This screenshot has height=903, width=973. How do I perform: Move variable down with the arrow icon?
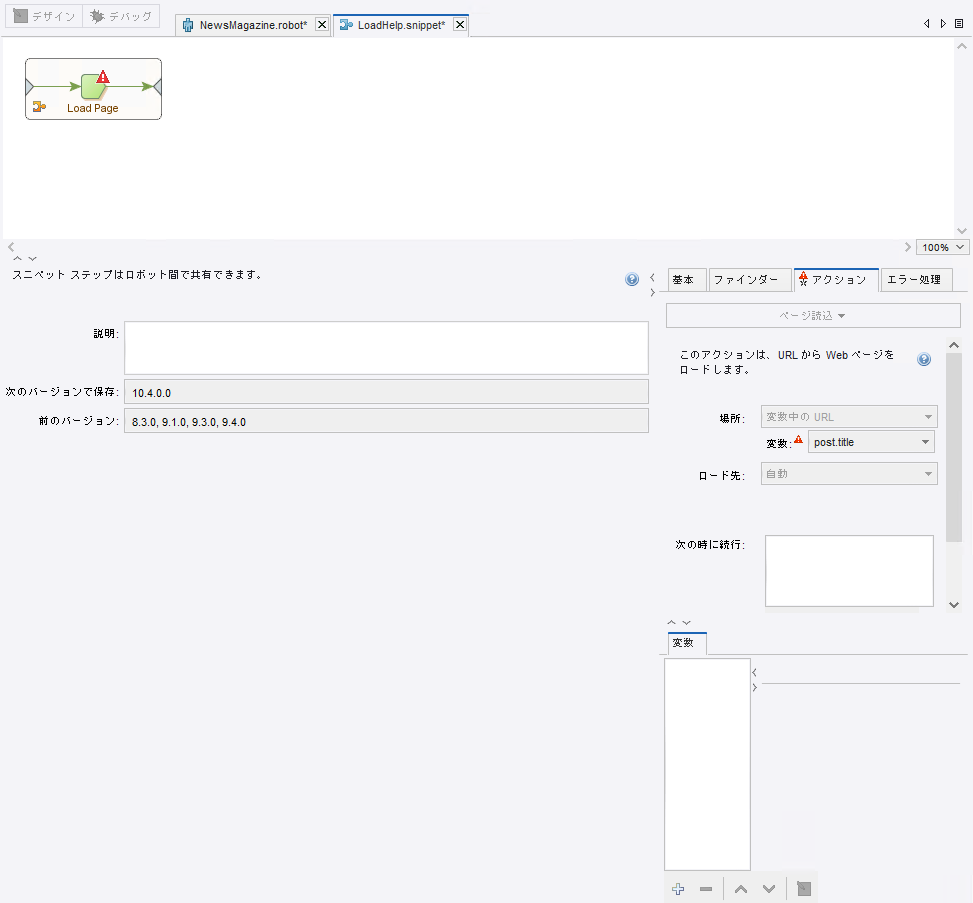click(x=768, y=889)
